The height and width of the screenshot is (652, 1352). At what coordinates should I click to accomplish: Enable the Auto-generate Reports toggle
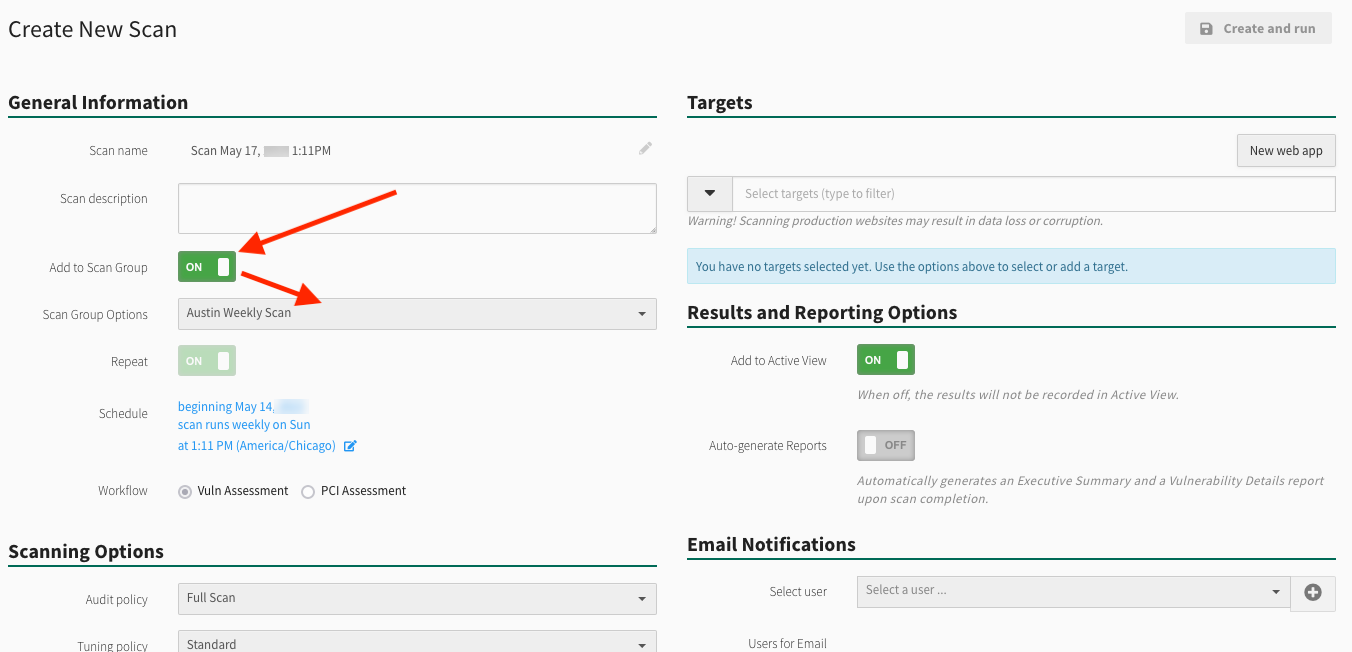coord(885,445)
